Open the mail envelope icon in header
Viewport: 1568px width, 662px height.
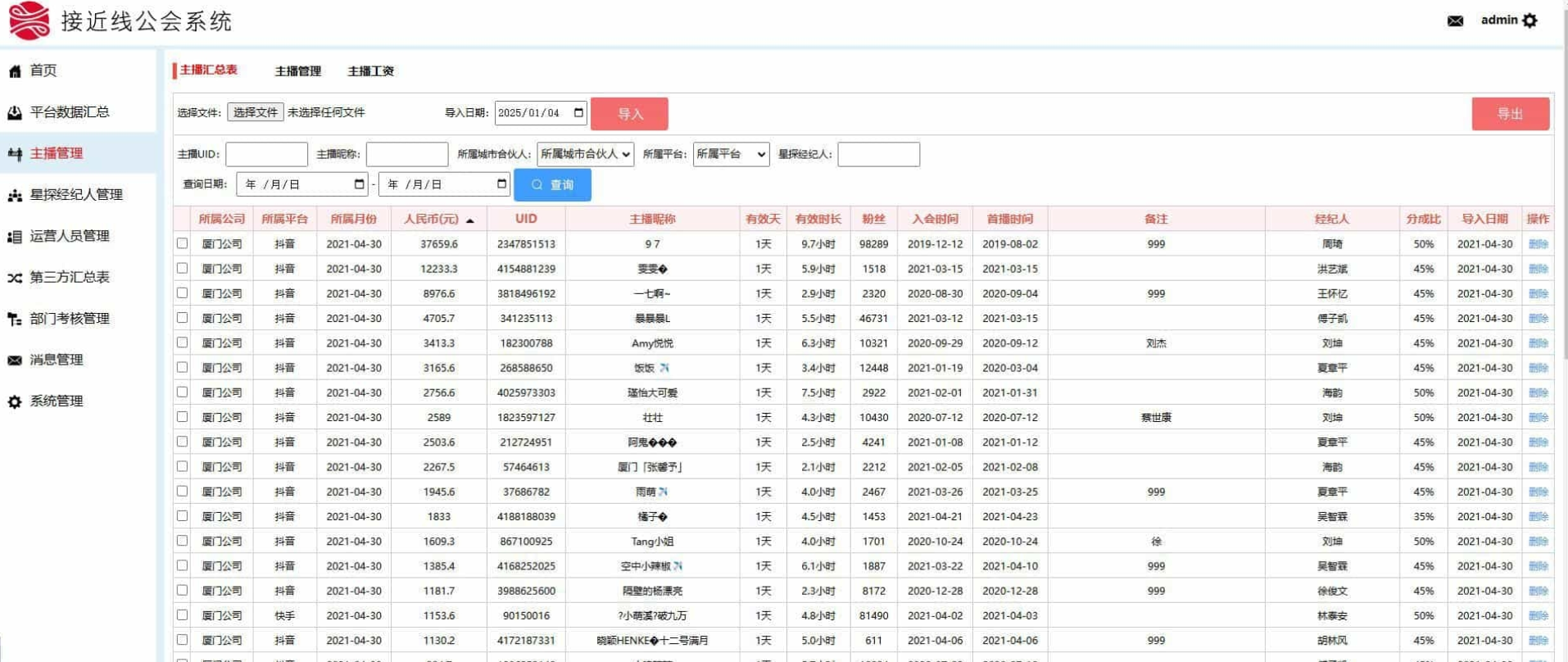click(1455, 21)
